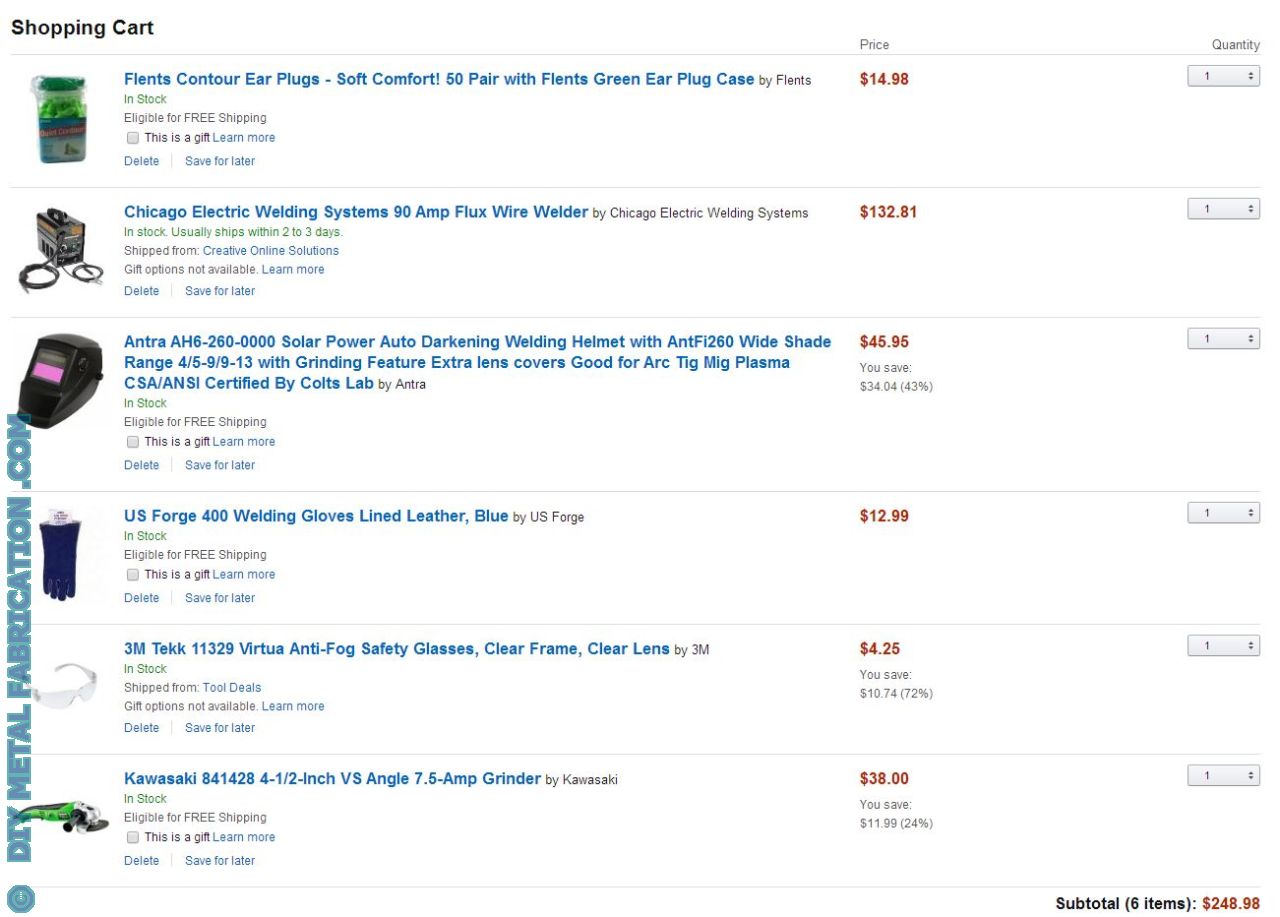
Task: Open quantity dropdown for Chicago Electric welder
Action: (1223, 209)
